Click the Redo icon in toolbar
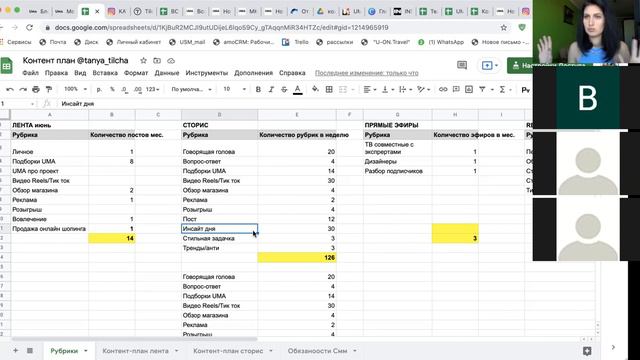Viewport: 640px width, 360px height. (23, 89)
